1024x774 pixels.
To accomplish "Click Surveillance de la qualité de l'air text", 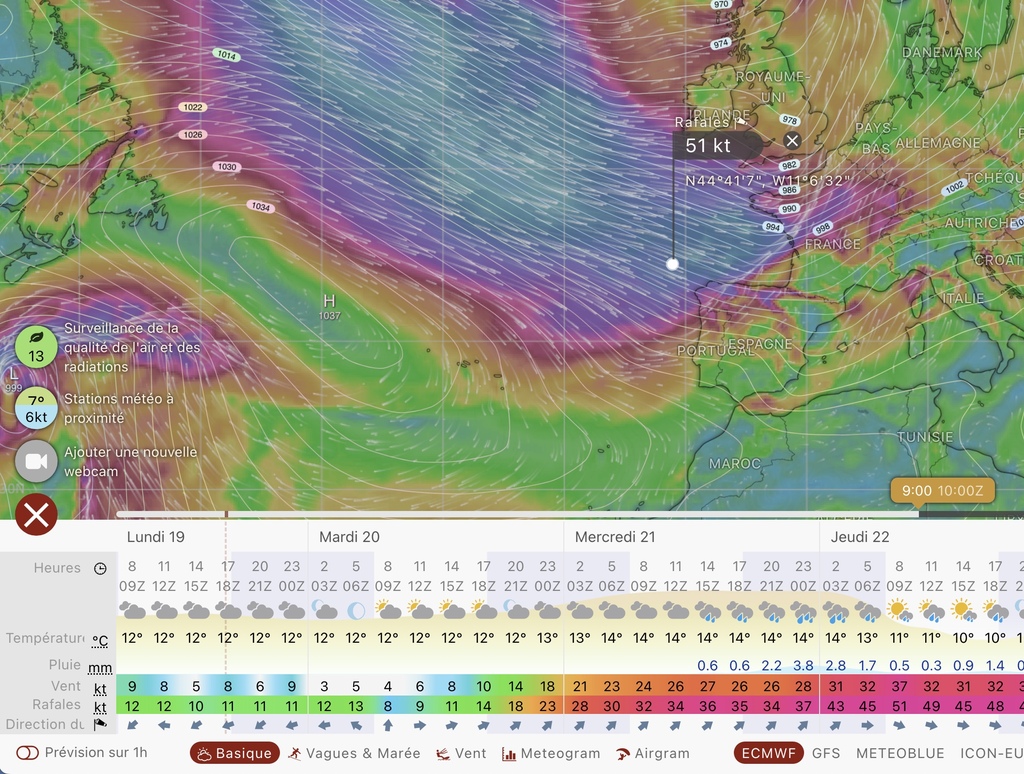I will pyautogui.click(x=132, y=347).
